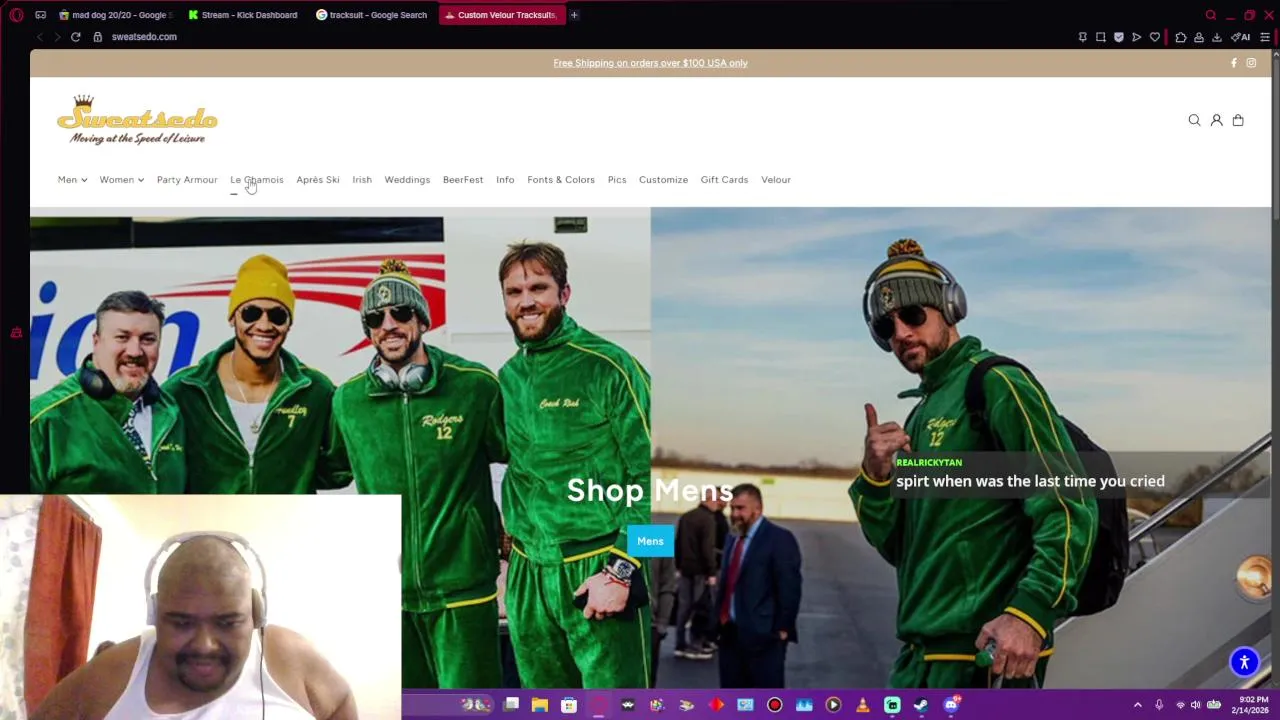The image size is (1280, 720).
Task: Visit the Sweatsedo Instagram page
Action: click(x=1251, y=63)
